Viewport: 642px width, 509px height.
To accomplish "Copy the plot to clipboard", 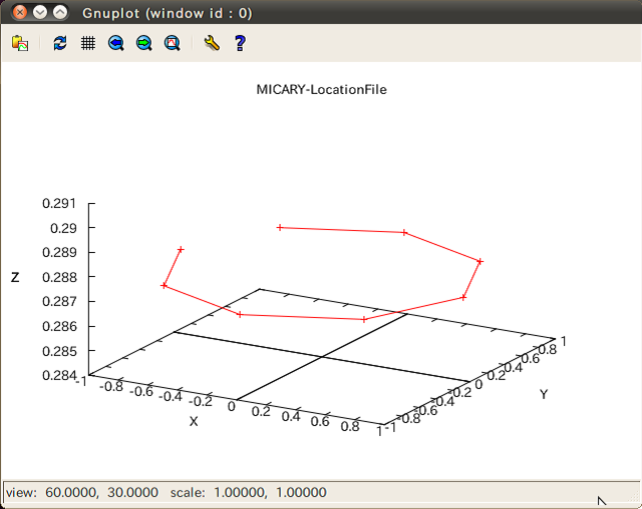I will point(20,43).
